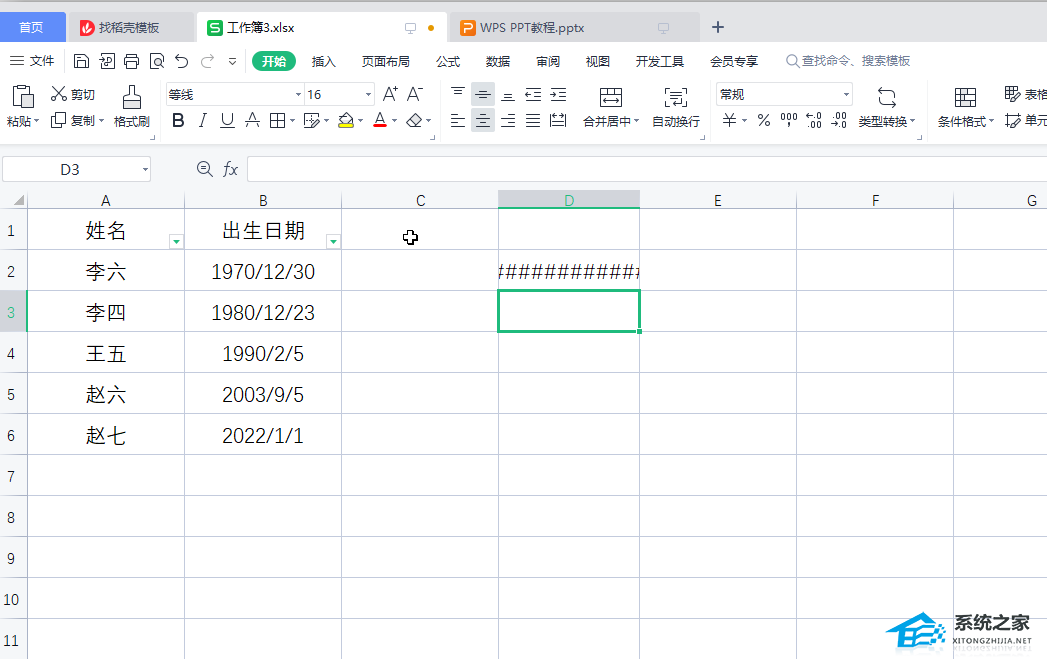This screenshot has height=659, width=1047.
Task: Toggle Underline formatting
Action: coord(227,121)
